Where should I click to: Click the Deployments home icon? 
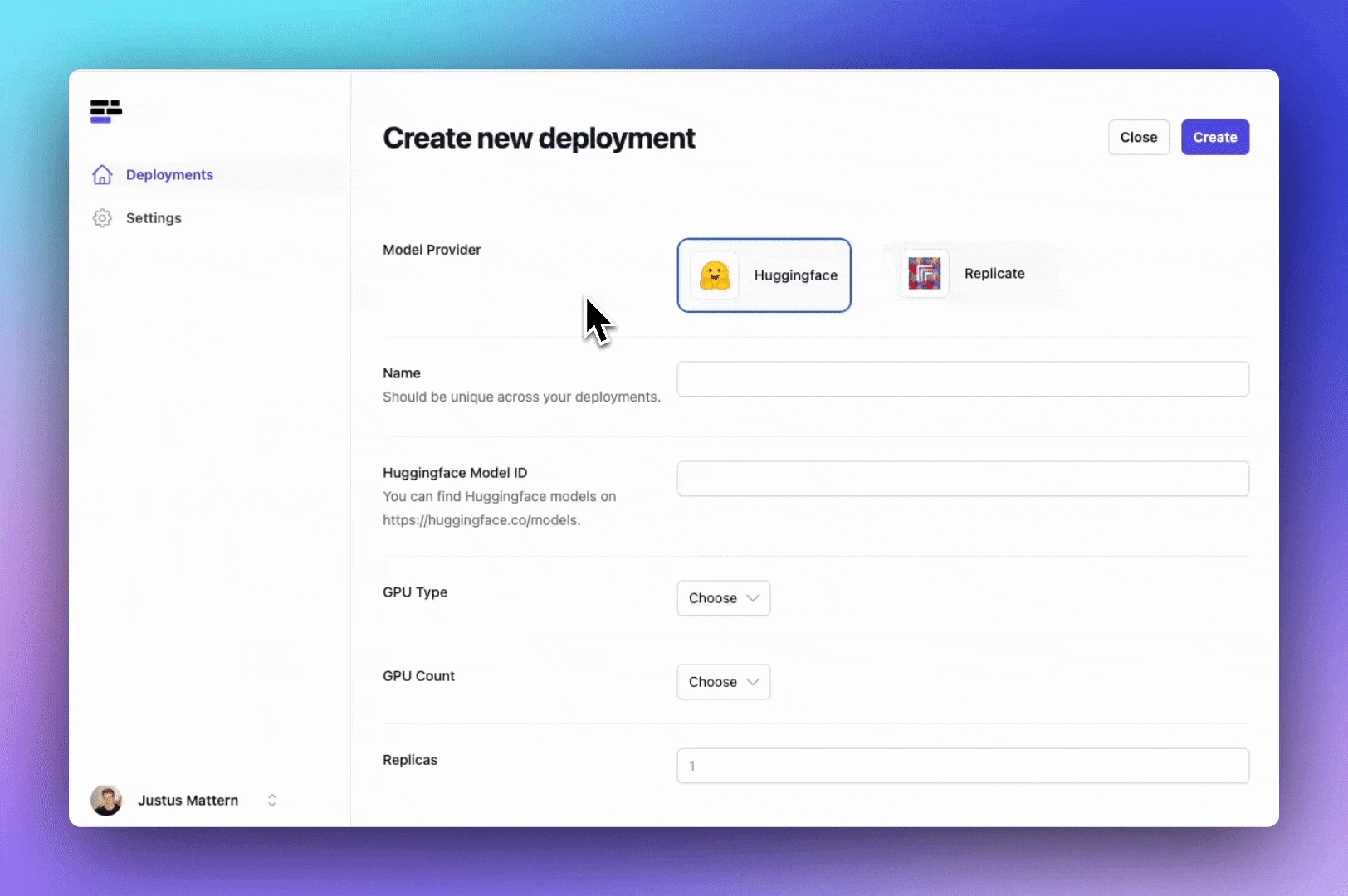102,175
